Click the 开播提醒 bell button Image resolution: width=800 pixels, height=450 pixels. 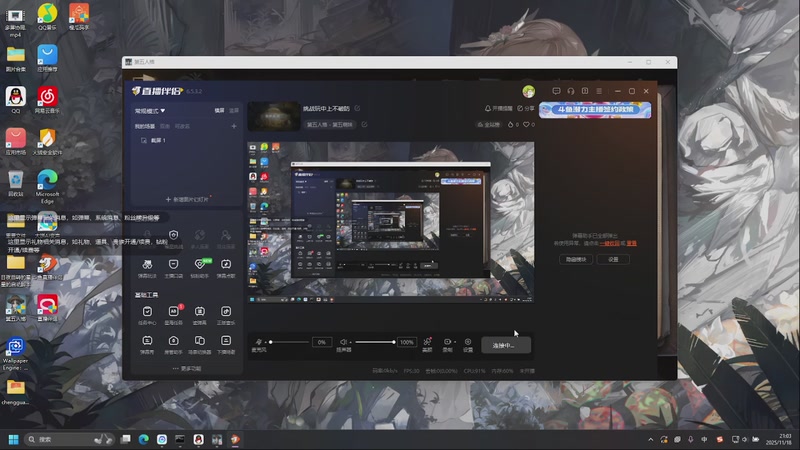point(498,108)
